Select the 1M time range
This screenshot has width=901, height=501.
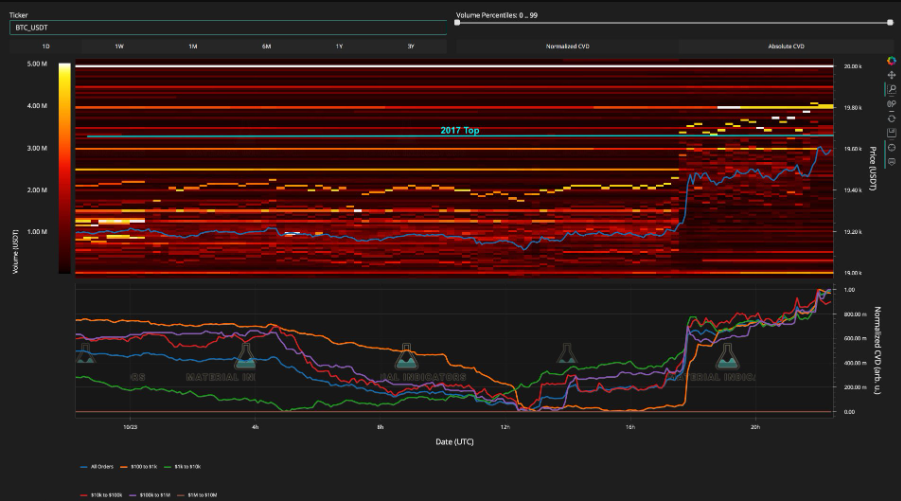pos(192,47)
